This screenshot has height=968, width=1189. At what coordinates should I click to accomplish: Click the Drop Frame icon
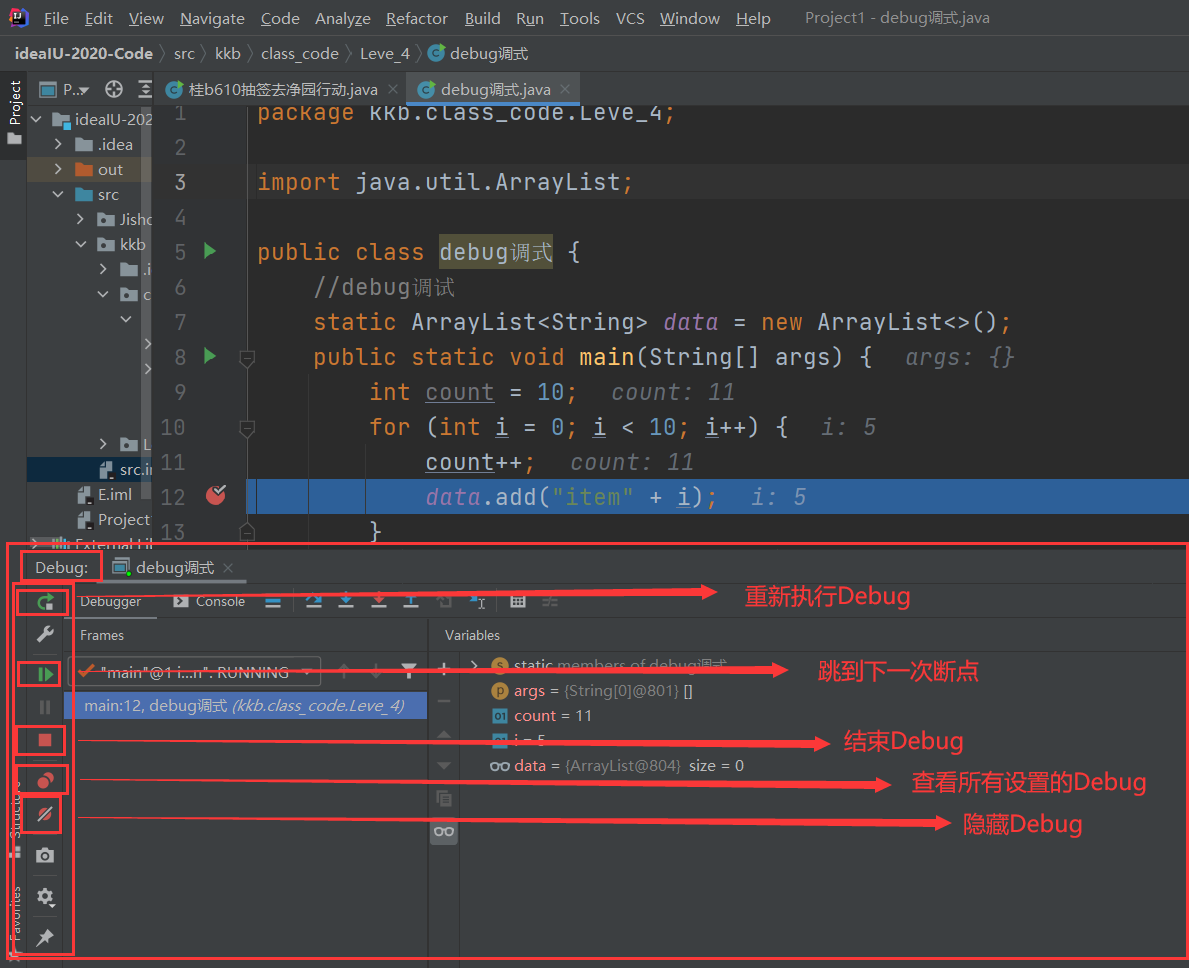point(444,601)
